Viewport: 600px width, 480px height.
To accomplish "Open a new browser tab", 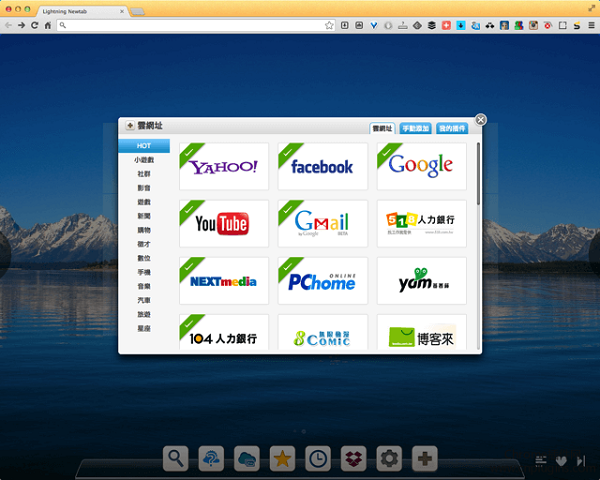I will [138, 12].
